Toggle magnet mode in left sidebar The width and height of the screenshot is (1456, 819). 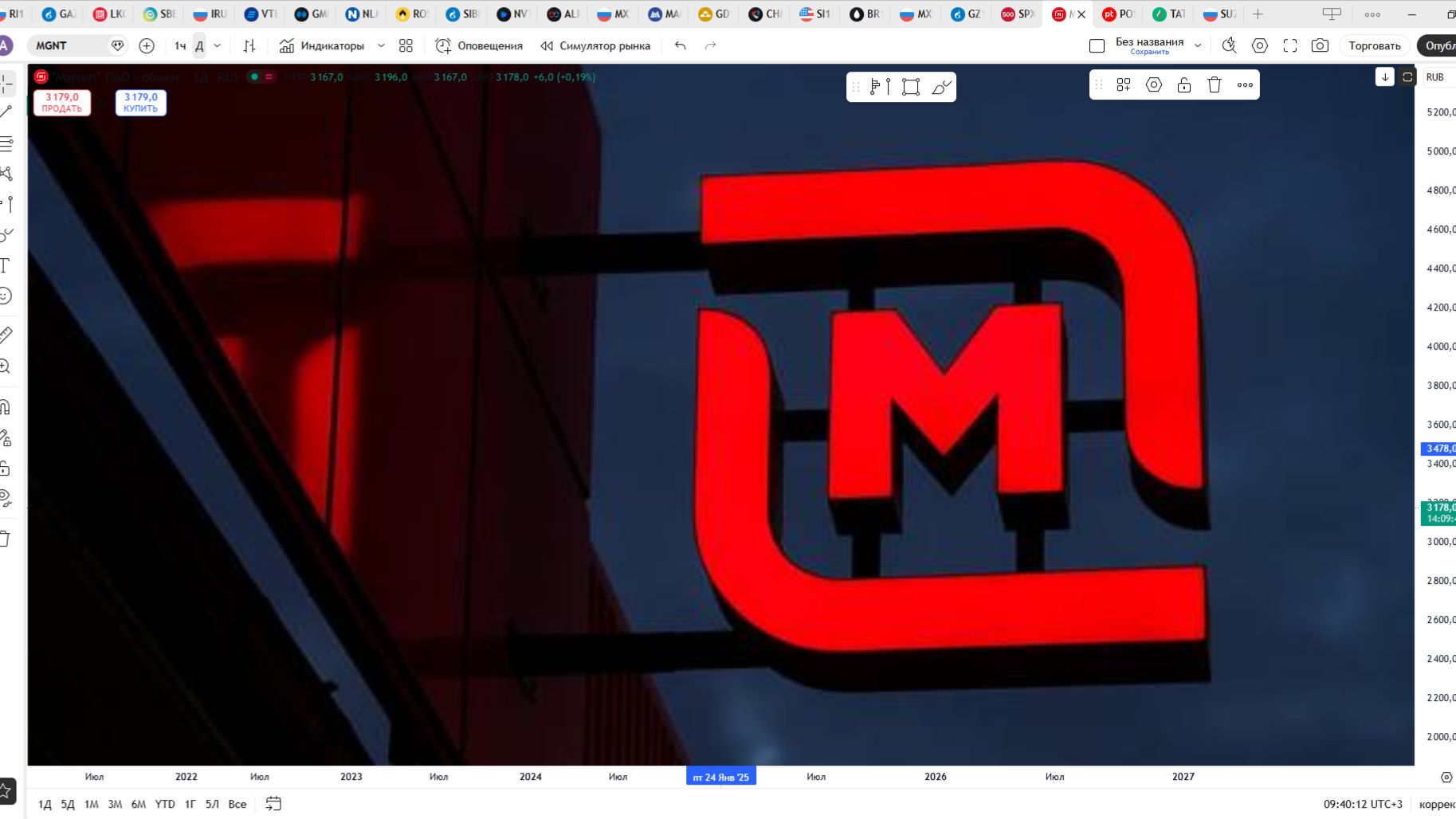click(x=6, y=407)
